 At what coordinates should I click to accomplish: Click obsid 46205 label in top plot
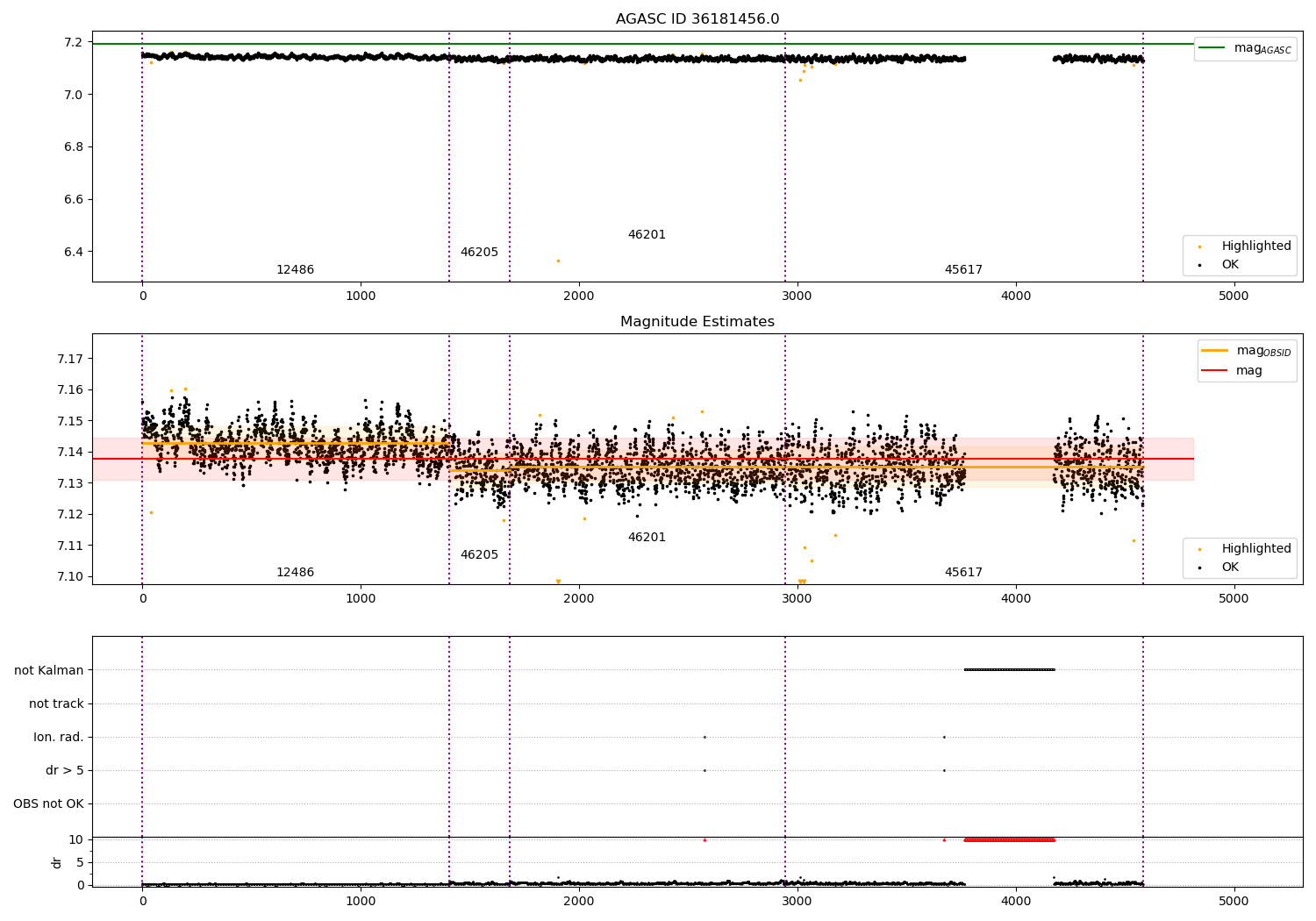tap(479, 253)
